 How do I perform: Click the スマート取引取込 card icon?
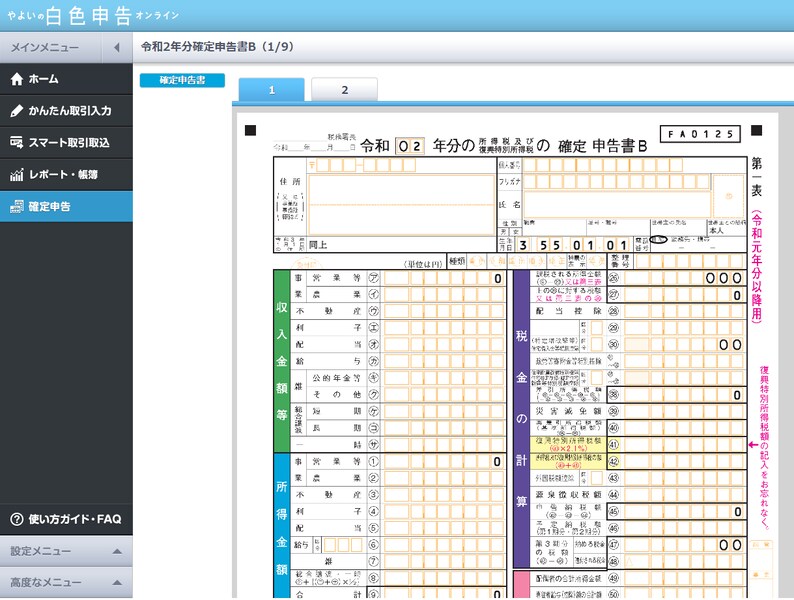coord(17,143)
